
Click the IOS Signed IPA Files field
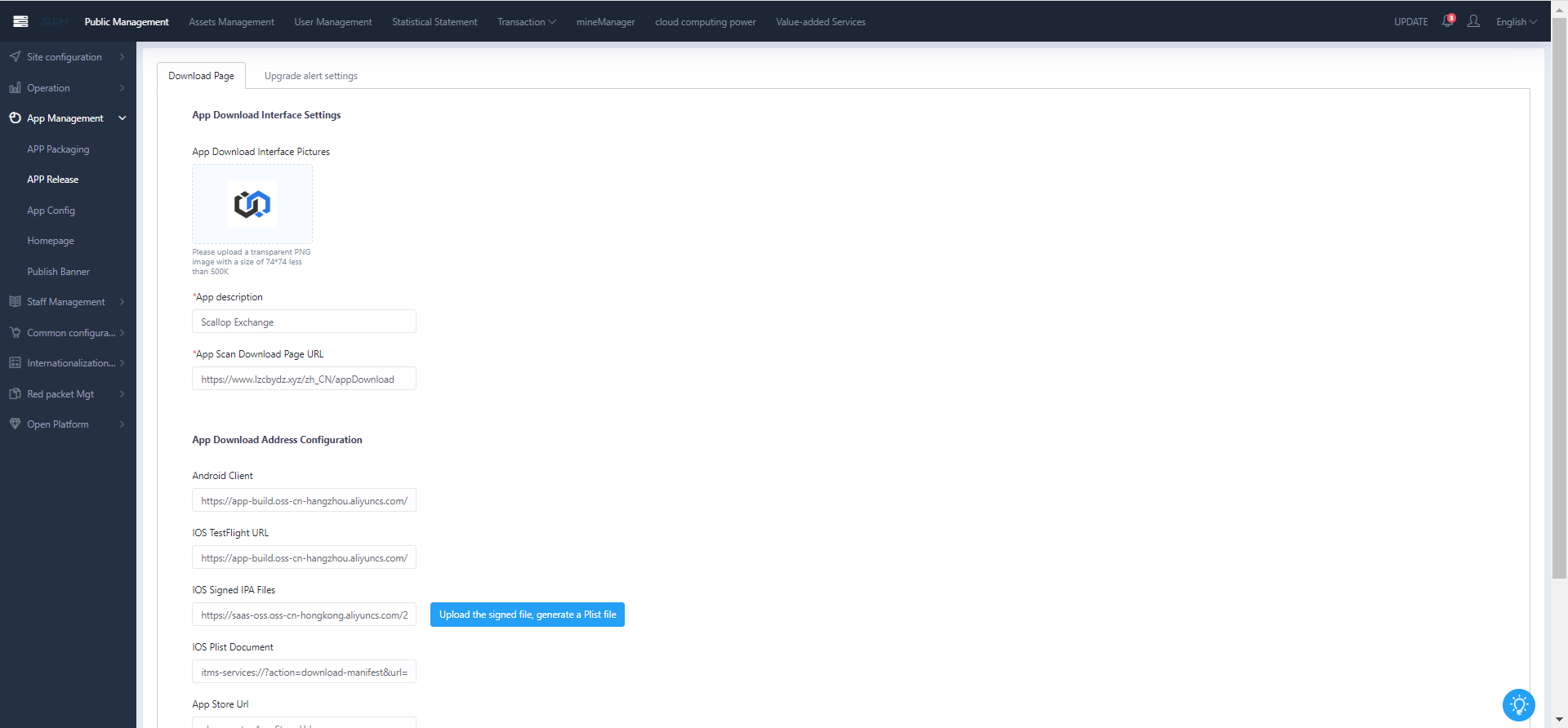tap(304, 615)
